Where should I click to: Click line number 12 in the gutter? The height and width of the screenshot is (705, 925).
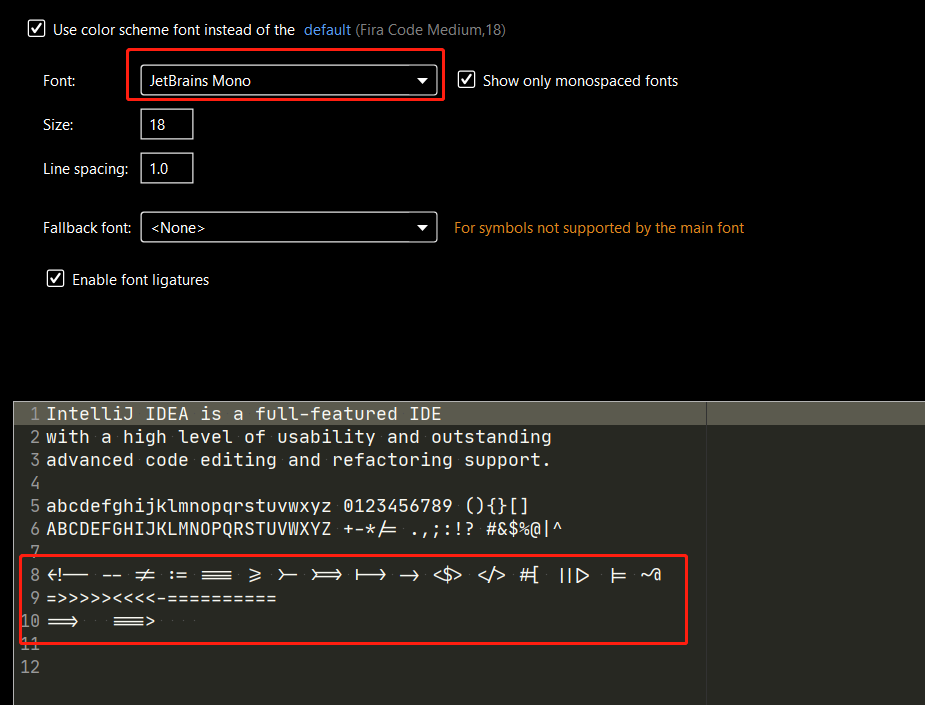tap(29, 667)
